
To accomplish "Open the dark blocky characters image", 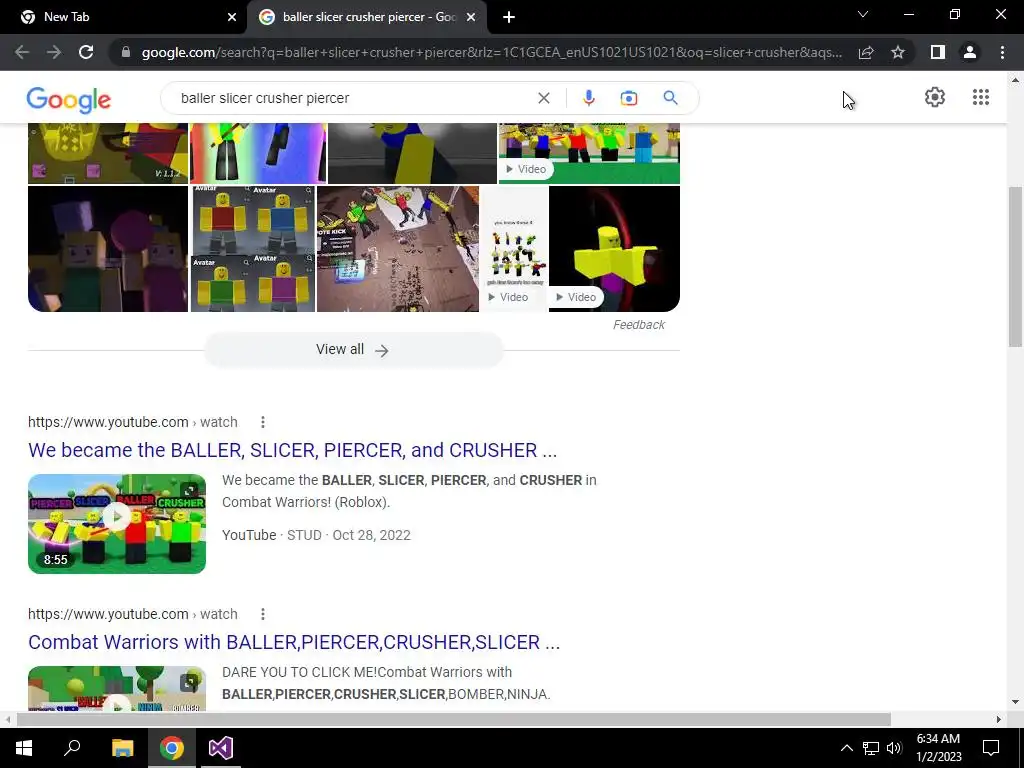I will [x=108, y=249].
